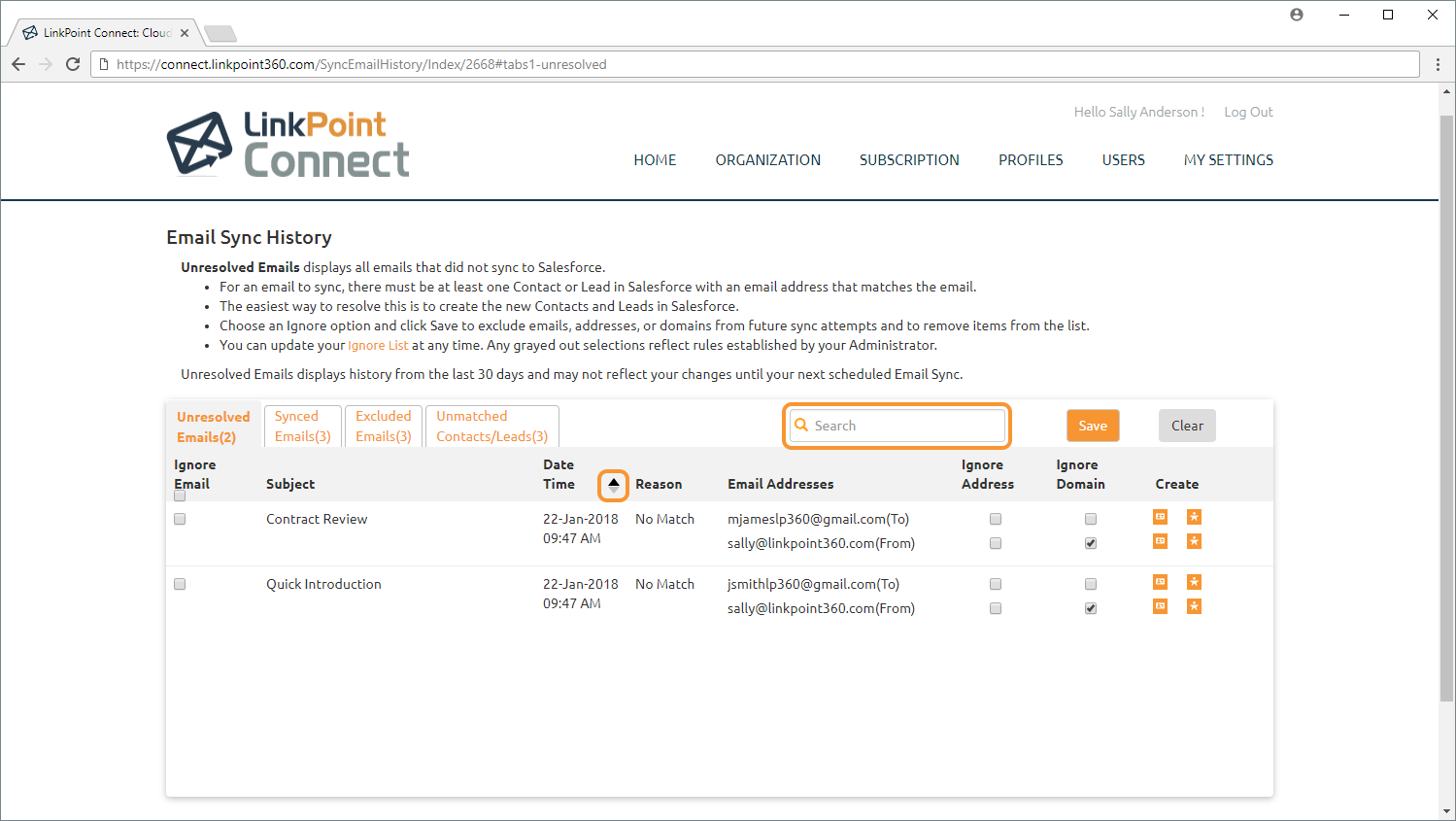Check Ignore Address for mjameslp360@gmail.com
The width and height of the screenshot is (1456, 821).
pos(996,519)
